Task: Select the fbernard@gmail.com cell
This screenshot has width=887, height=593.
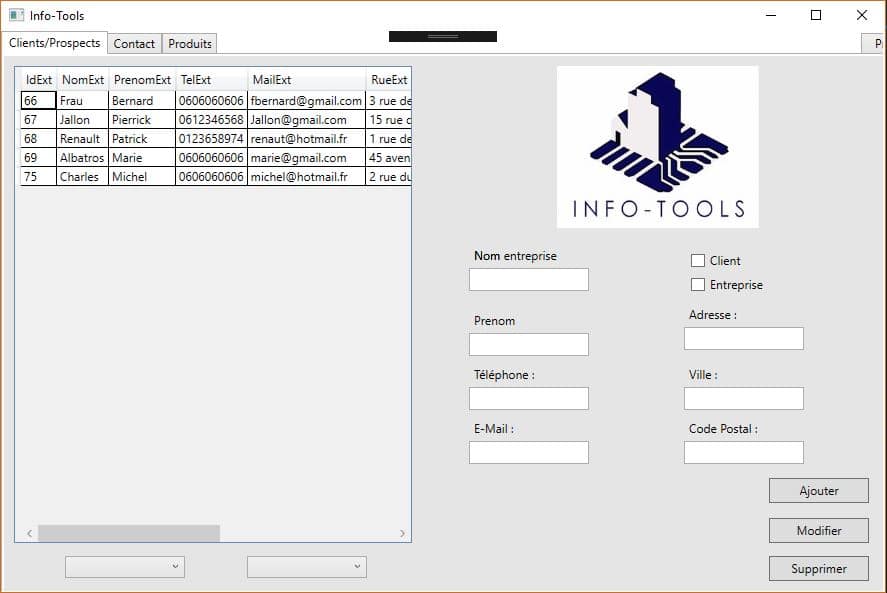Action: point(307,101)
